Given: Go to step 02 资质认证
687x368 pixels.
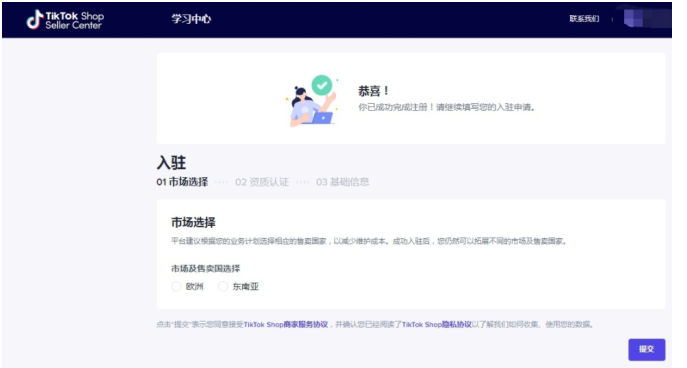Looking at the screenshot, I should point(262,182).
